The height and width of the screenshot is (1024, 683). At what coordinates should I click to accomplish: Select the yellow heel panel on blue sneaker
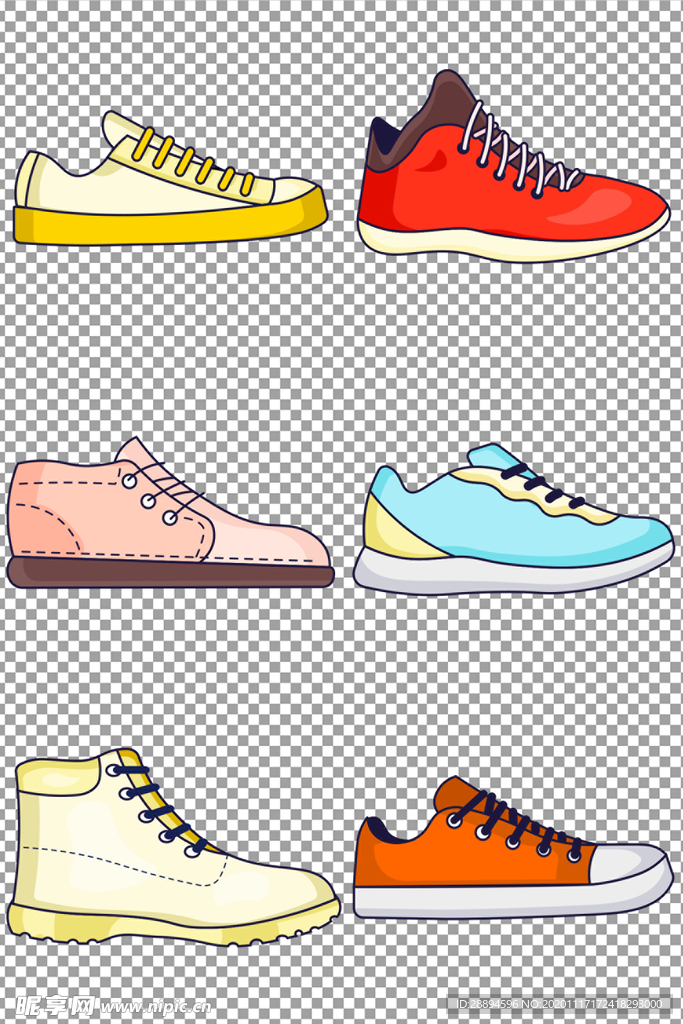[395, 530]
